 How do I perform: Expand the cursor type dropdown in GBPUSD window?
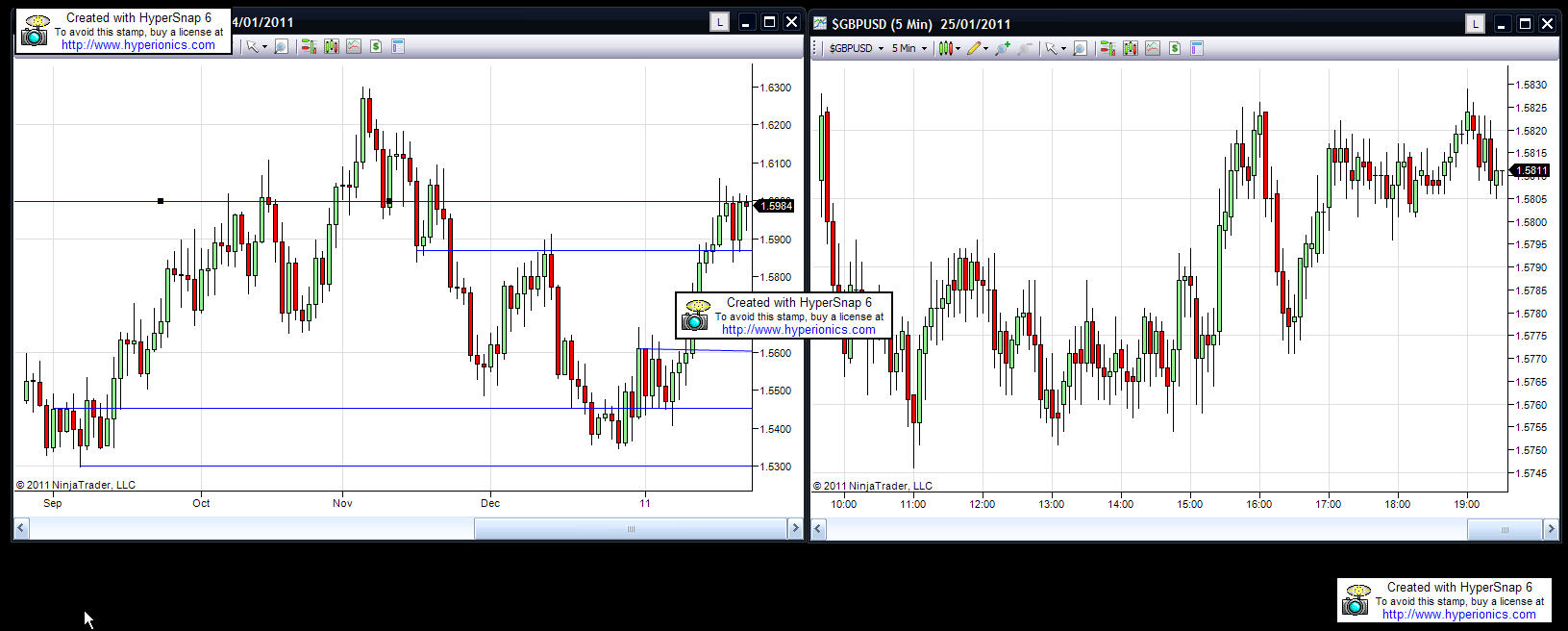tap(1063, 49)
